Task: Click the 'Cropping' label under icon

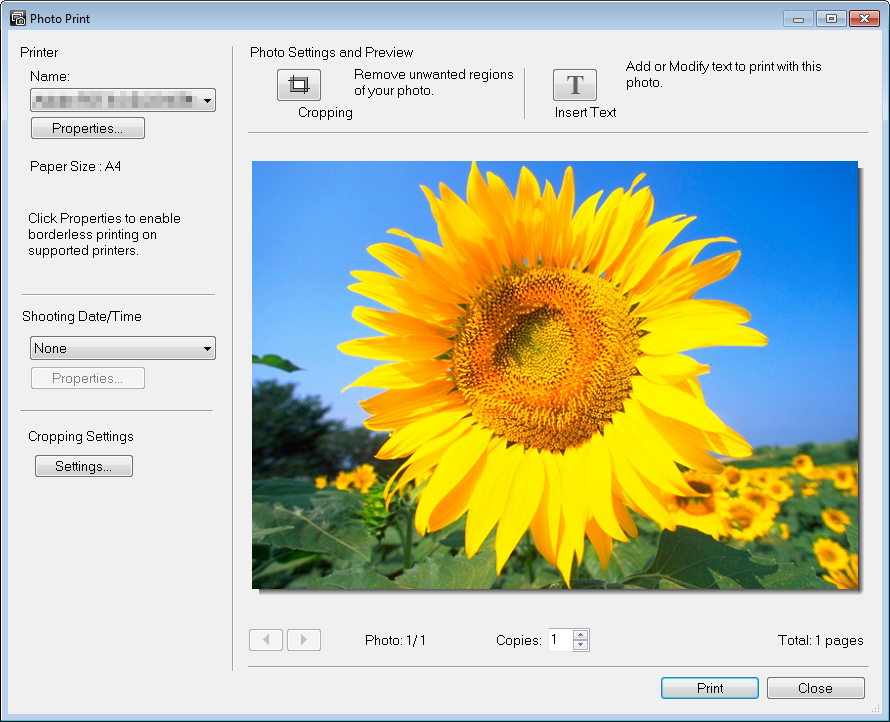Action: 325,112
